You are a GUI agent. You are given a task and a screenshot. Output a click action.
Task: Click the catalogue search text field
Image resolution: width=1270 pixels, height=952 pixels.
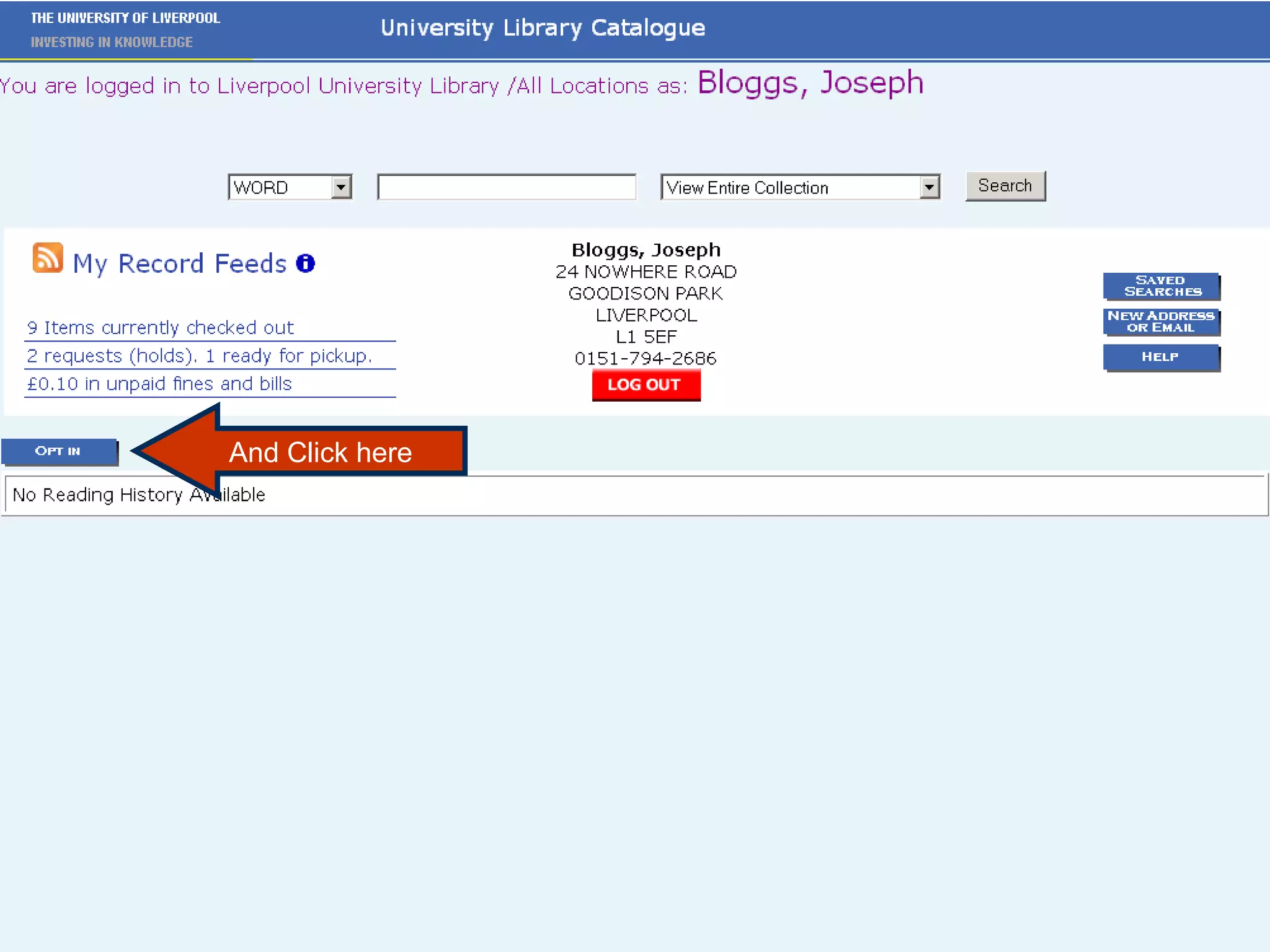(507, 187)
